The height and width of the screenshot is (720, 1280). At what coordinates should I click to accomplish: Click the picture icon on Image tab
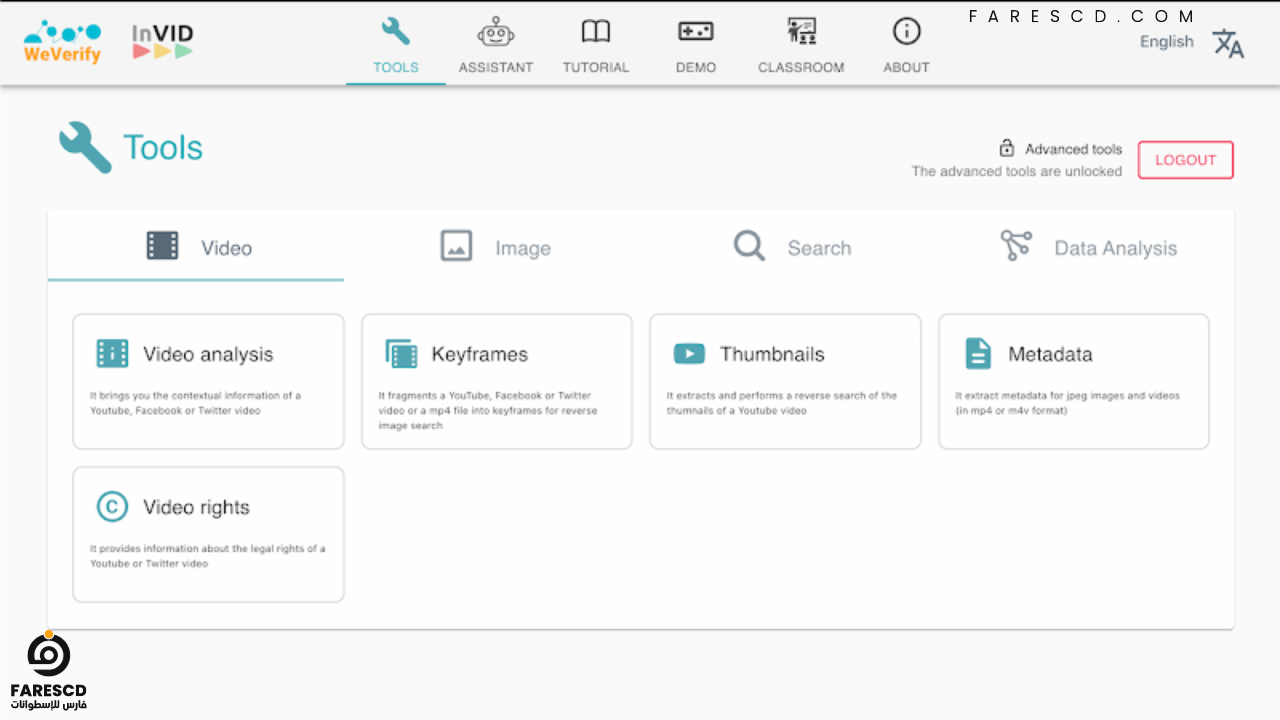point(457,245)
